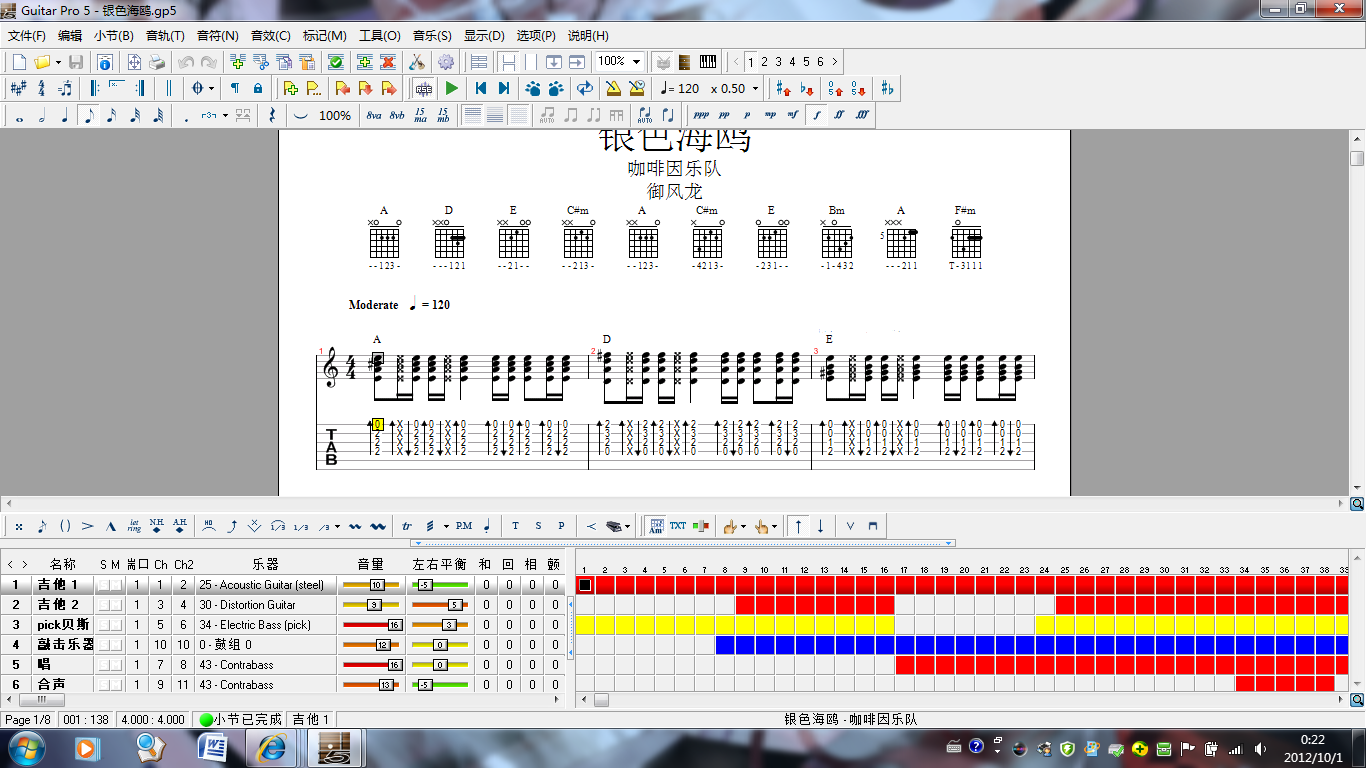Screen dimensions: 1366x768
Task: Toggle Mute for track 敲击乐器
Action: (116, 645)
